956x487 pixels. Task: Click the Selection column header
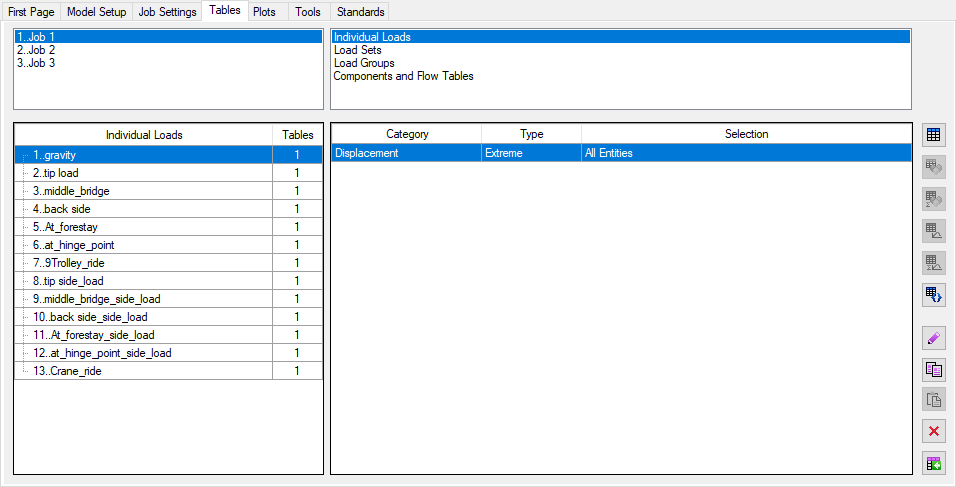[746, 134]
